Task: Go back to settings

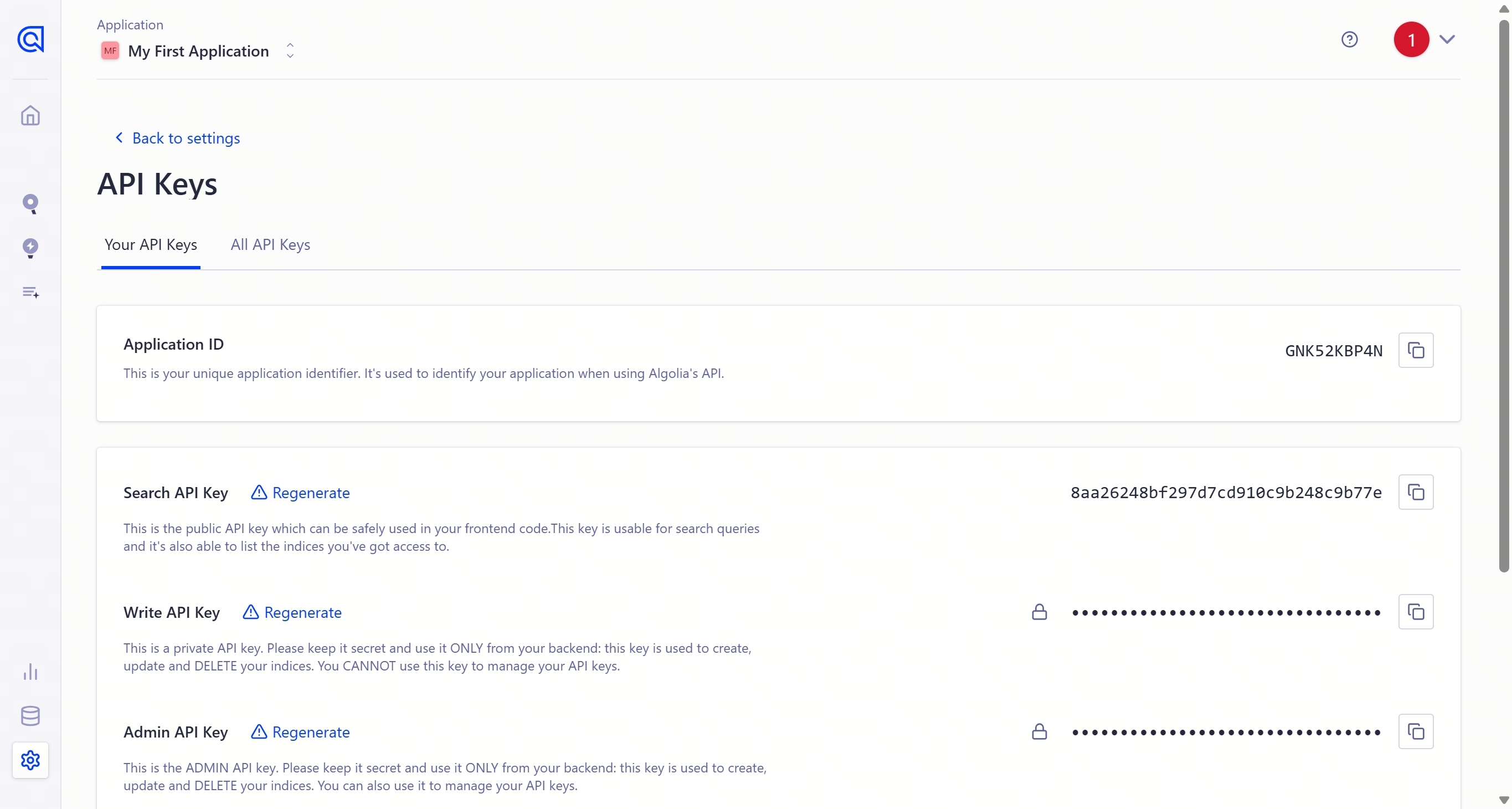Action: coord(178,138)
